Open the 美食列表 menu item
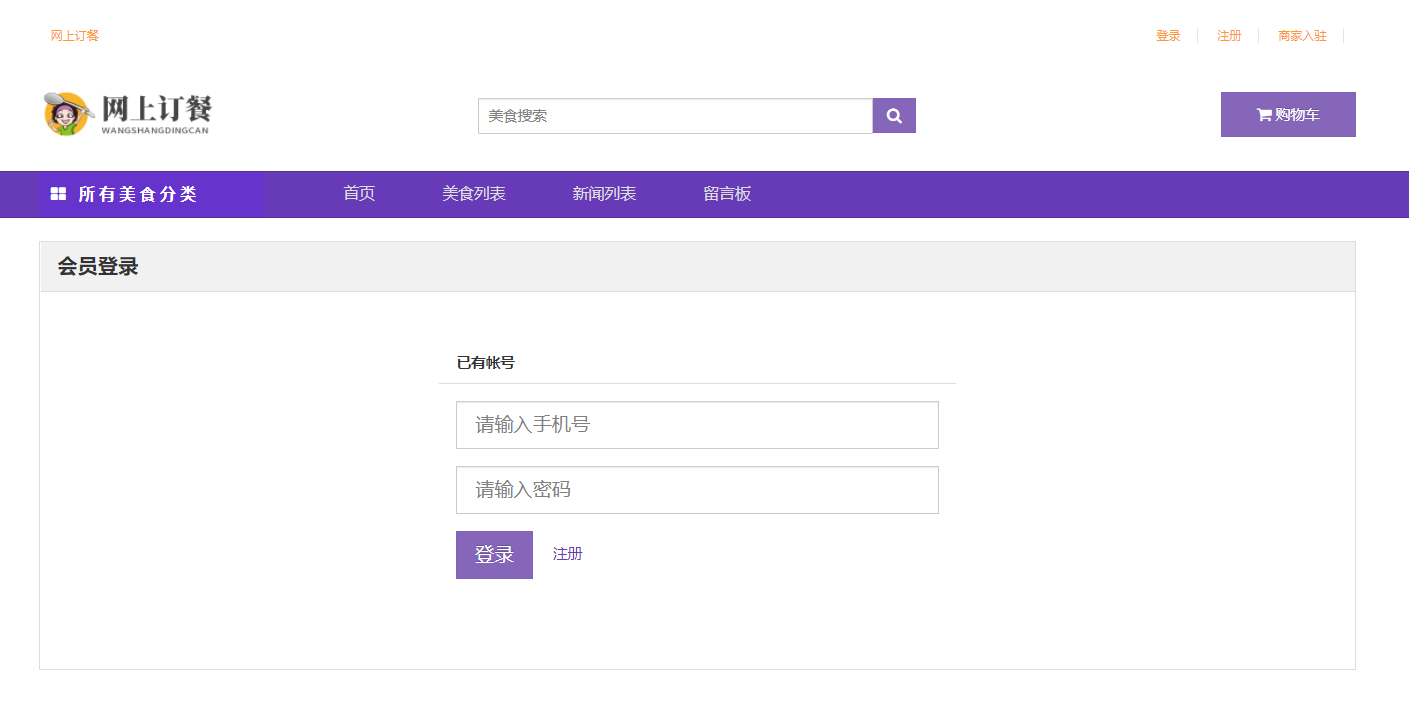Screen dimensions: 1409x722 click(475, 194)
